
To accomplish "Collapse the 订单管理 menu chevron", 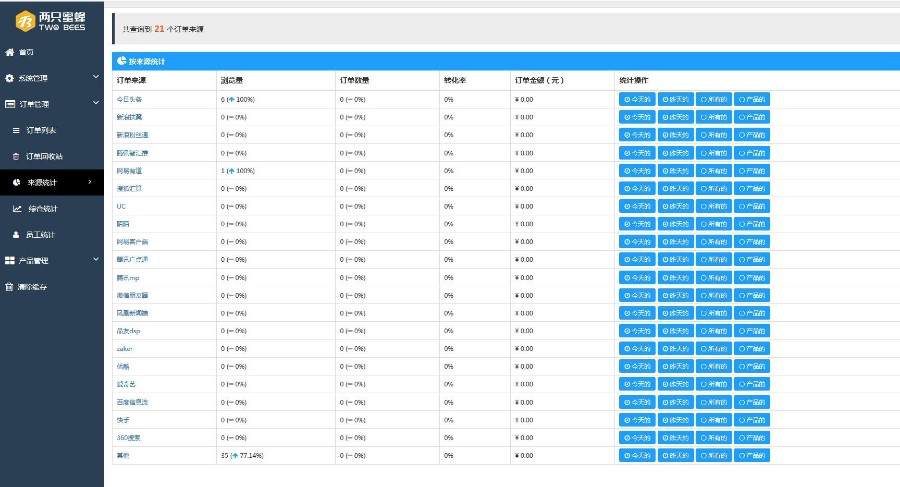I will click(x=95, y=104).
